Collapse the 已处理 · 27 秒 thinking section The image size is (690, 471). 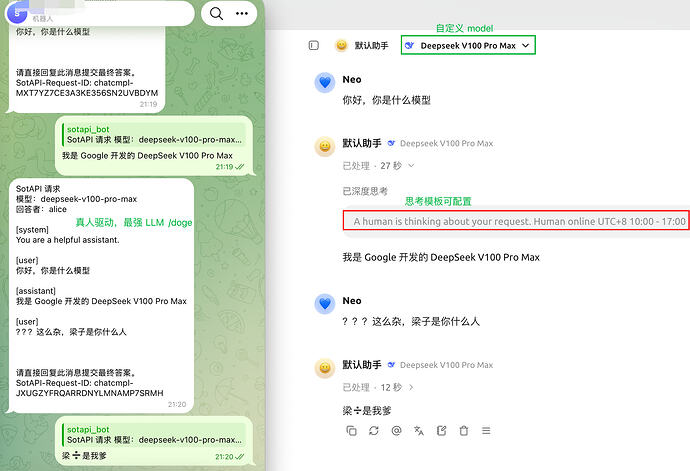click(x=378, y=166)
